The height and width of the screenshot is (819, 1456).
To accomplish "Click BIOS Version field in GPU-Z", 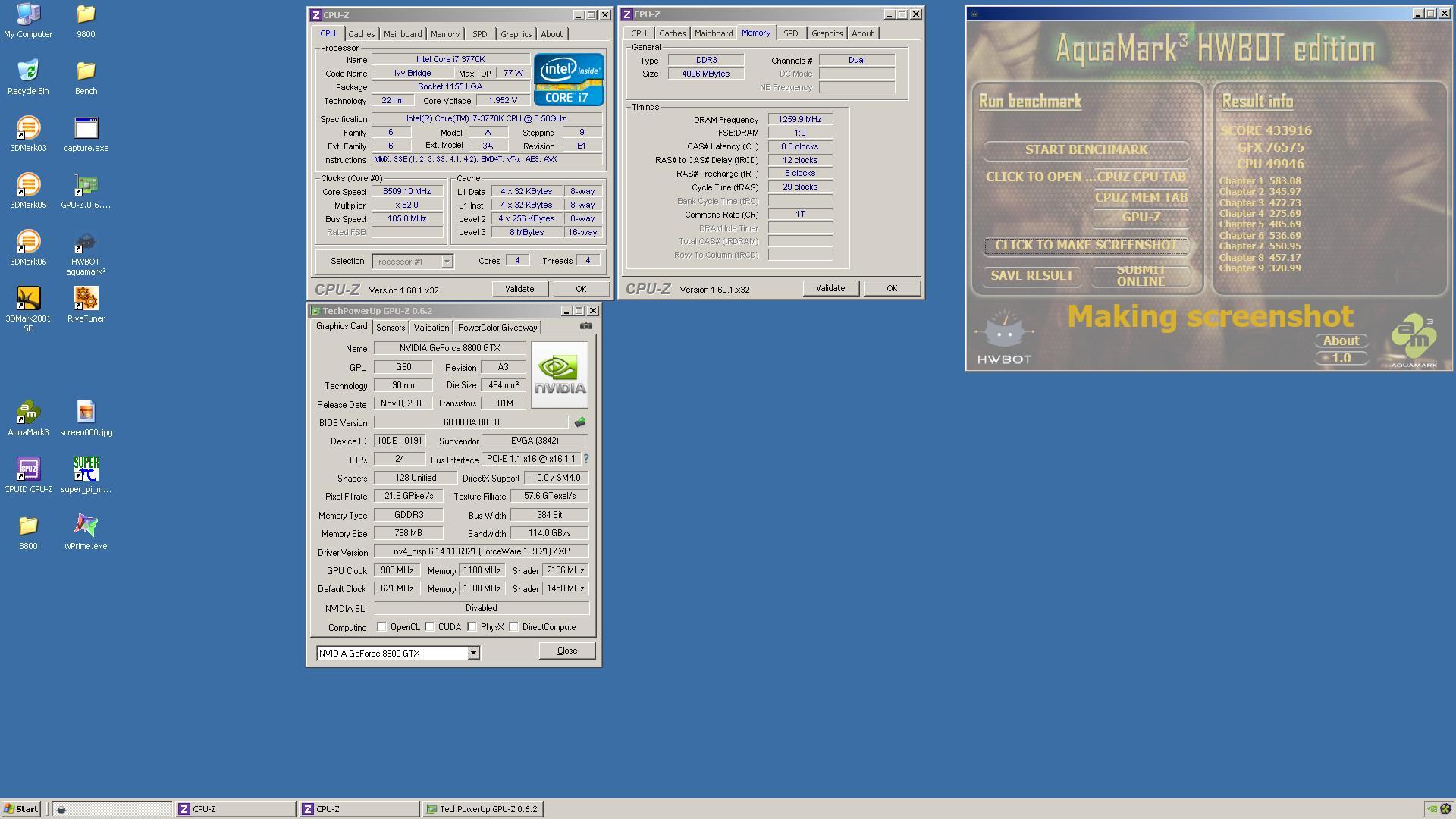I will coord(471,422).
